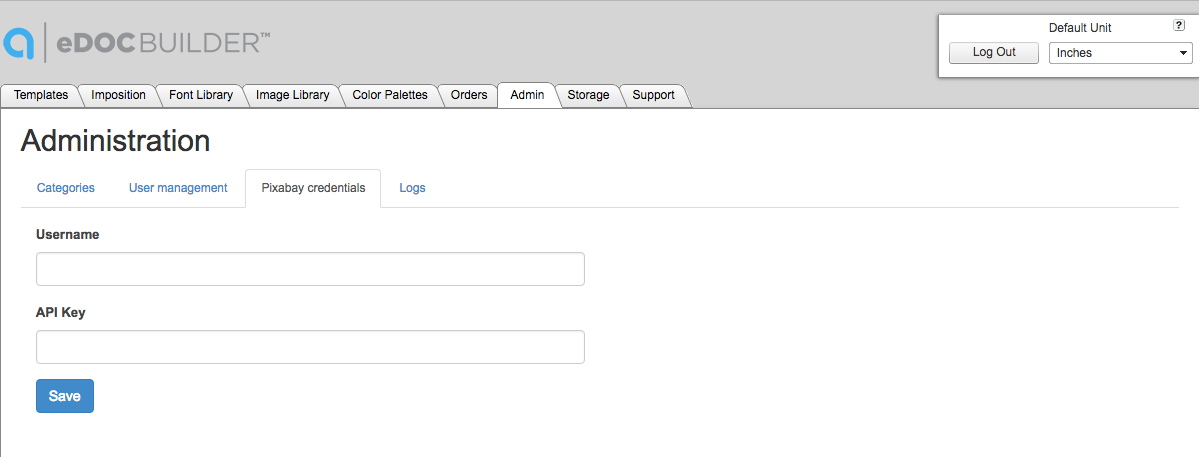Click into the API Key field
The width and height of the screenshot is (1199, 457).
[x=310, y=347]
